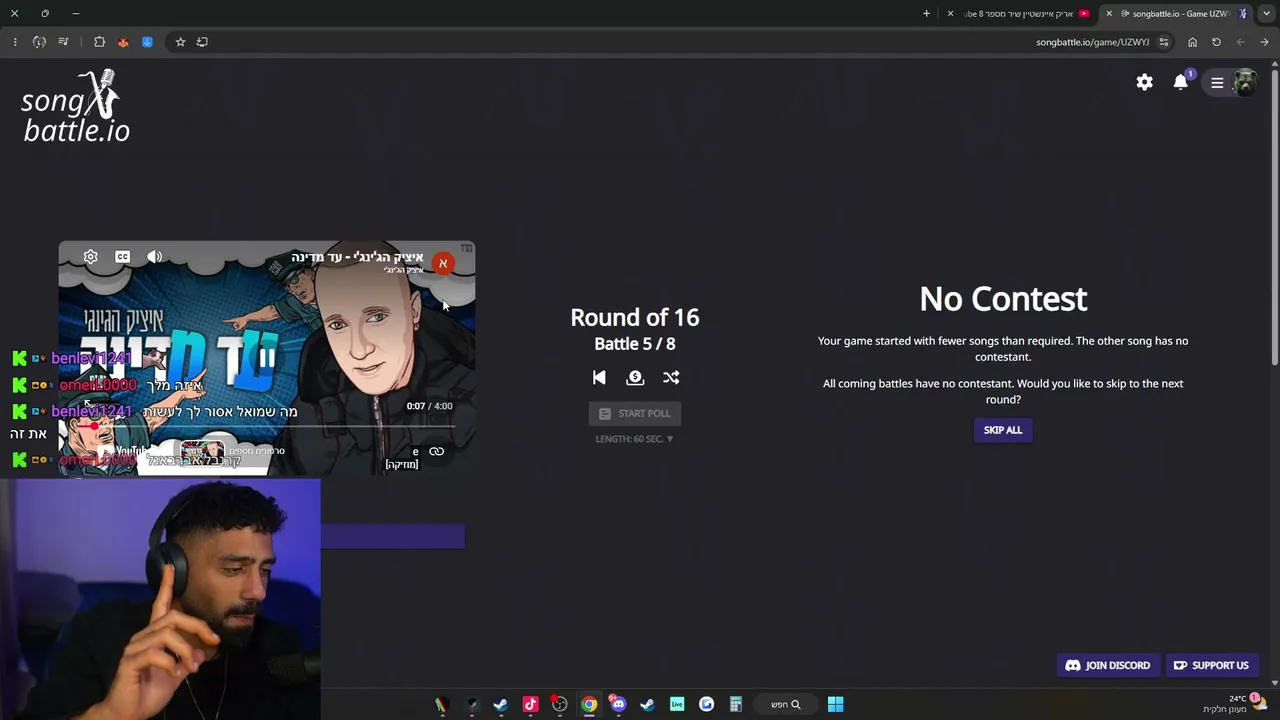The image size is (1280, 720).
Task: Click the page vertical scrollbar
Action: click(x=1275, y=216)
